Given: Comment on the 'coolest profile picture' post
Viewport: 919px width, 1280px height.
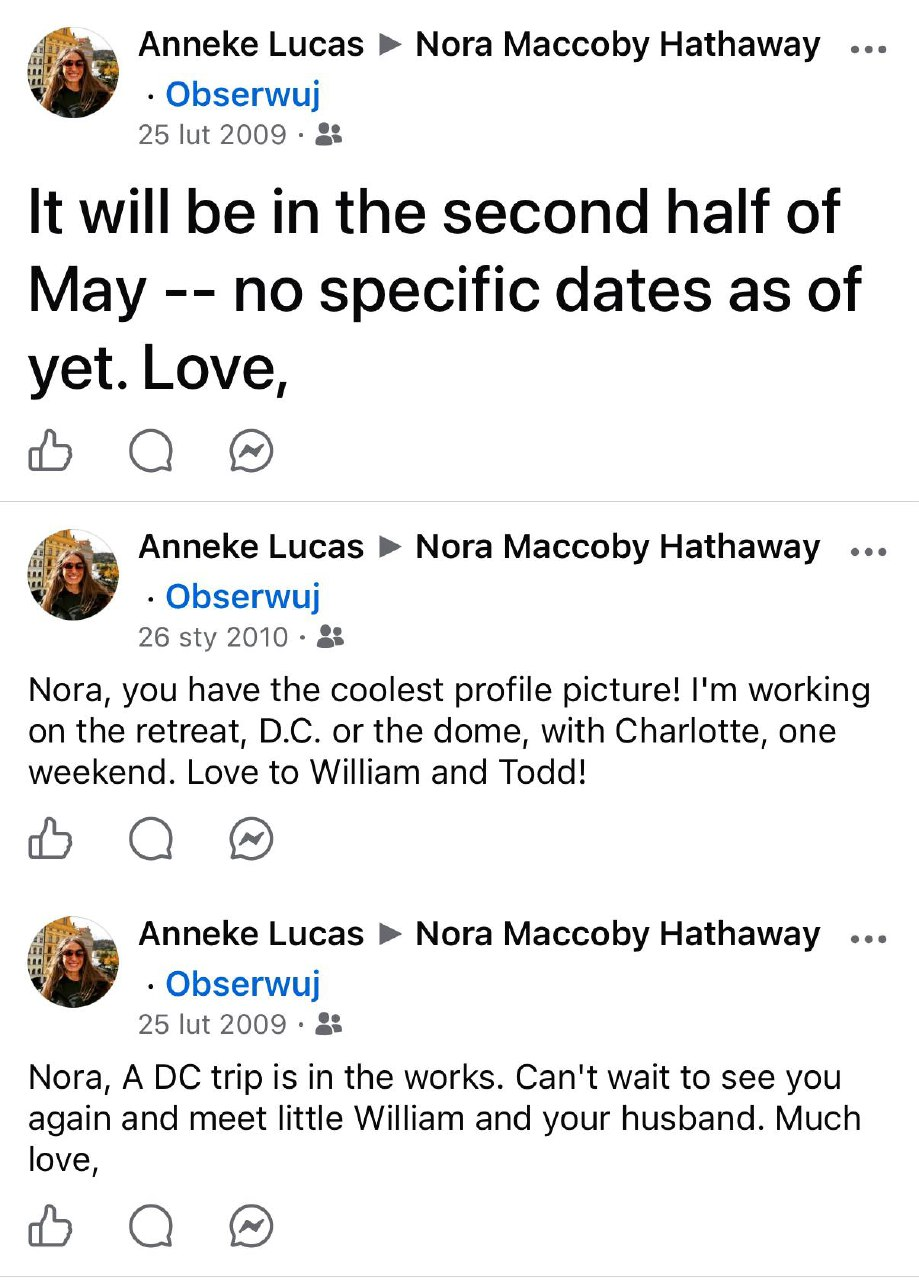Looking at the screenshot, I should coord(151,839).
